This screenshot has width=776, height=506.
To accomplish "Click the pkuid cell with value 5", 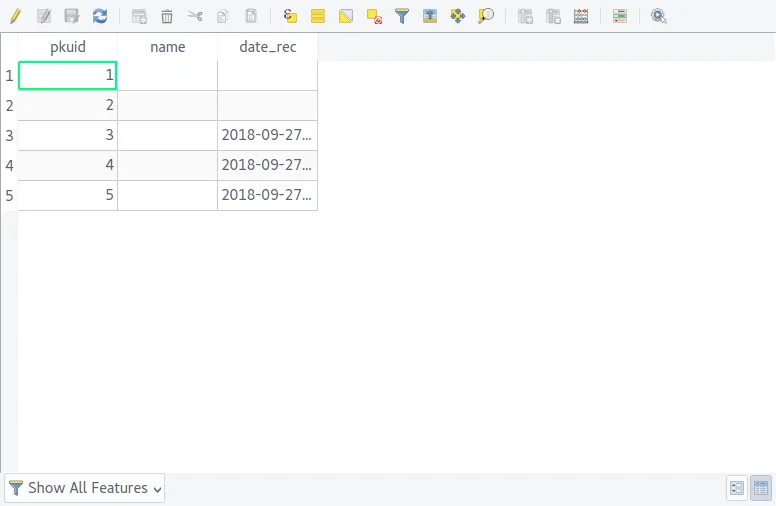I will 68,196.
